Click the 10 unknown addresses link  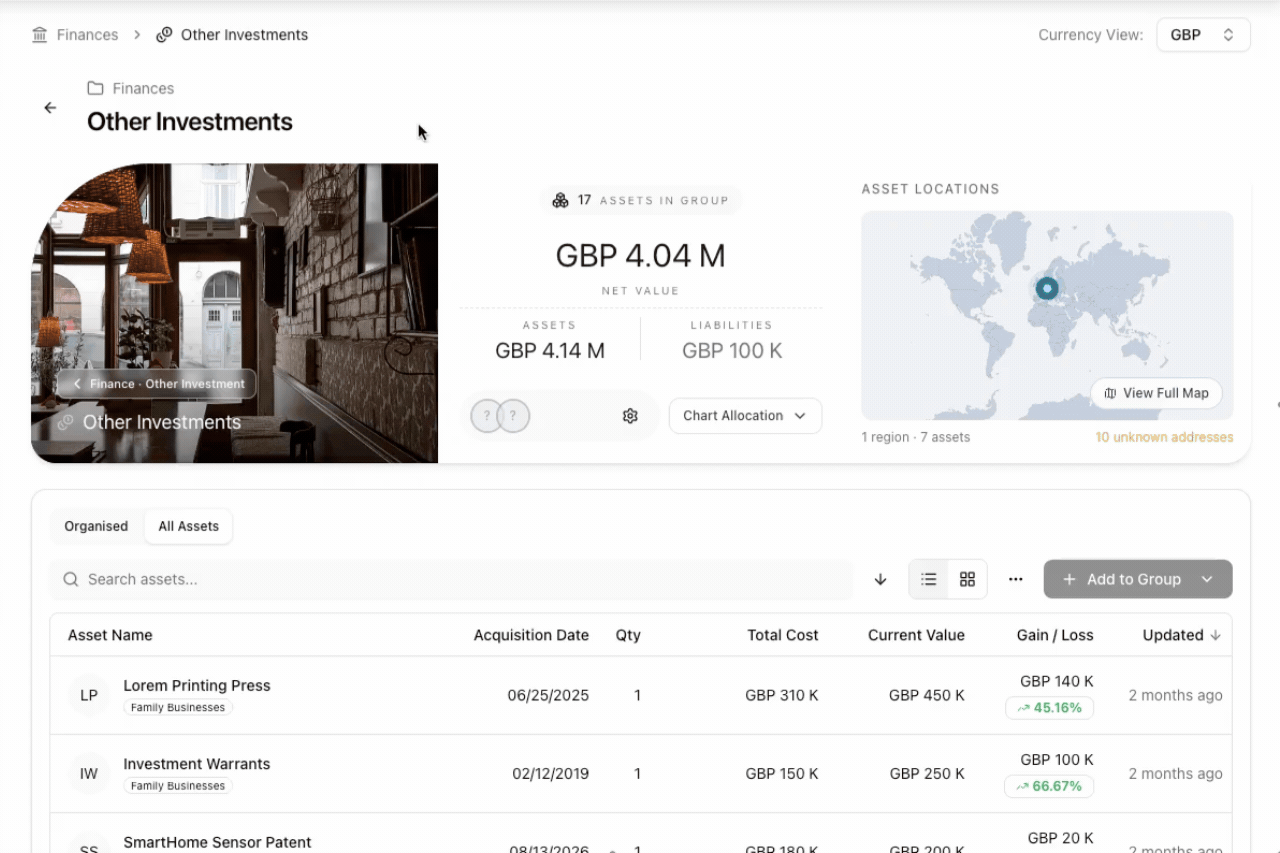(1164, 437)
